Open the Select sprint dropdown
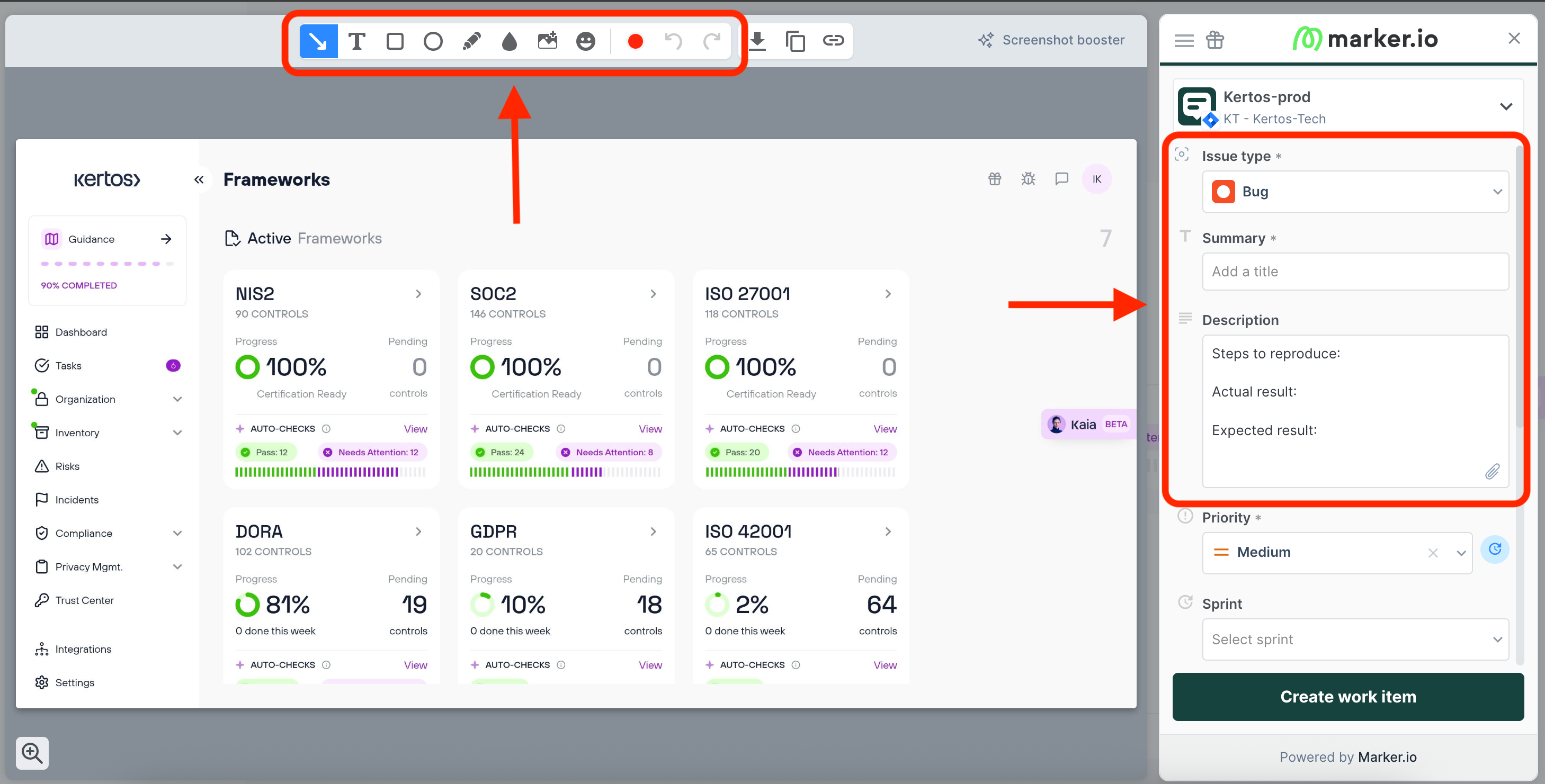The image size is (1545, 784). click(1355, 639)
